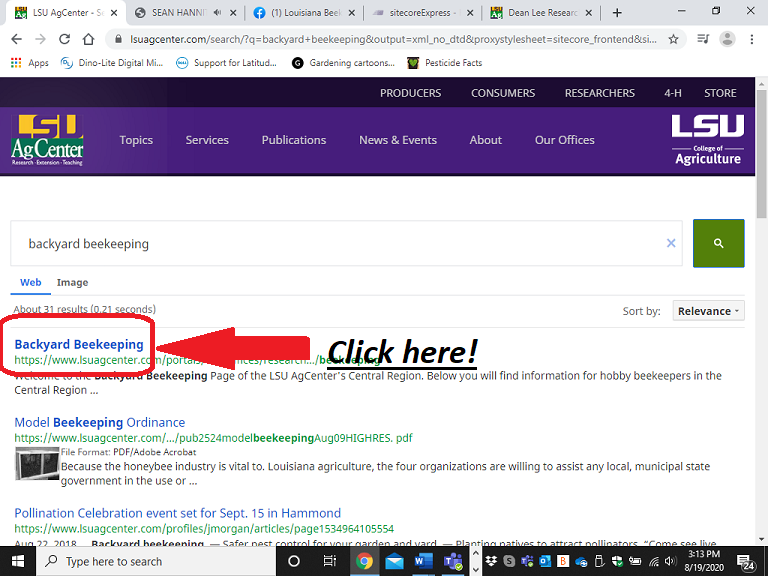
Task: Open the media control icon in Chrome toolbar
Action: pos(703,39)
